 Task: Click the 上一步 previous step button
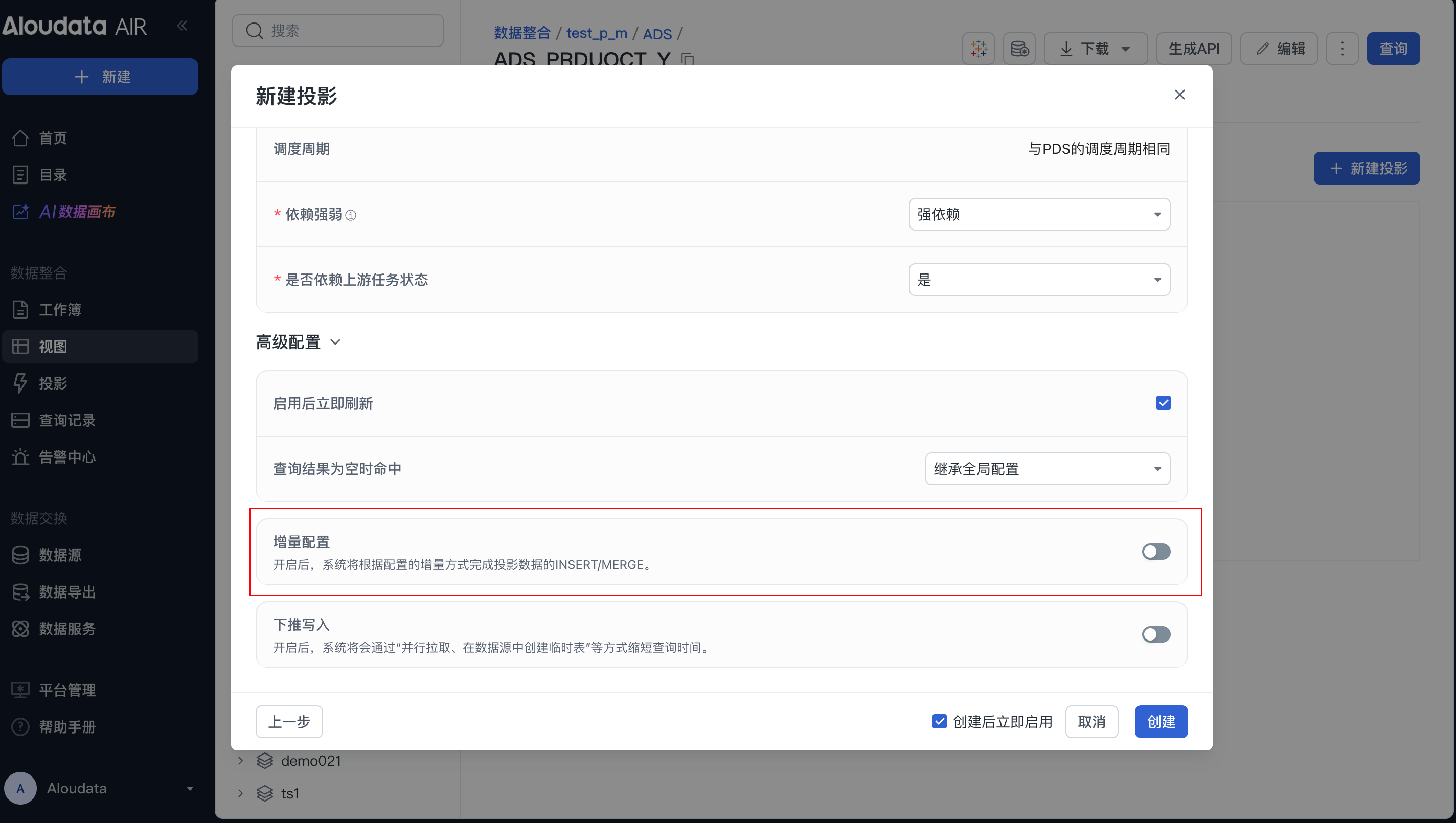pyautogui.click(x=289, y=722)
